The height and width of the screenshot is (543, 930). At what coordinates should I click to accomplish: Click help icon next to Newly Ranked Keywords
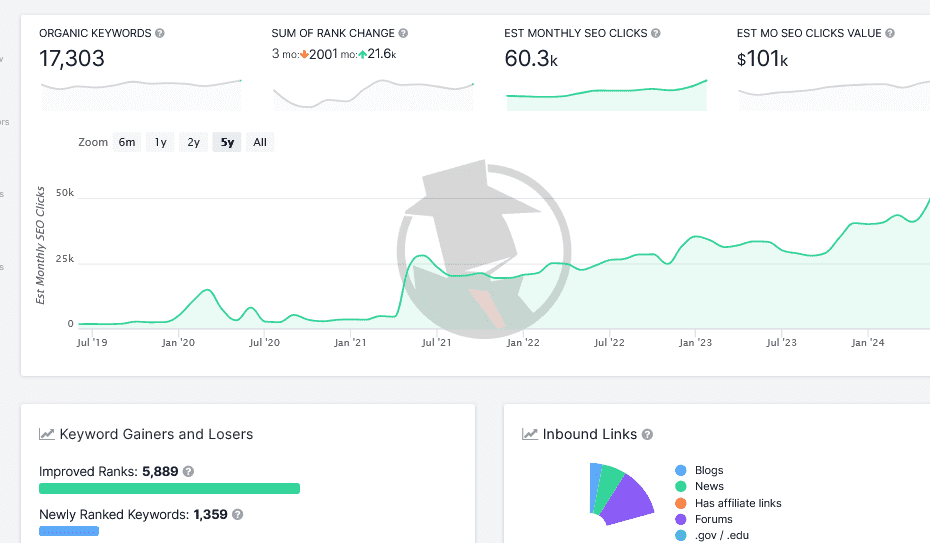click(237, 514)
